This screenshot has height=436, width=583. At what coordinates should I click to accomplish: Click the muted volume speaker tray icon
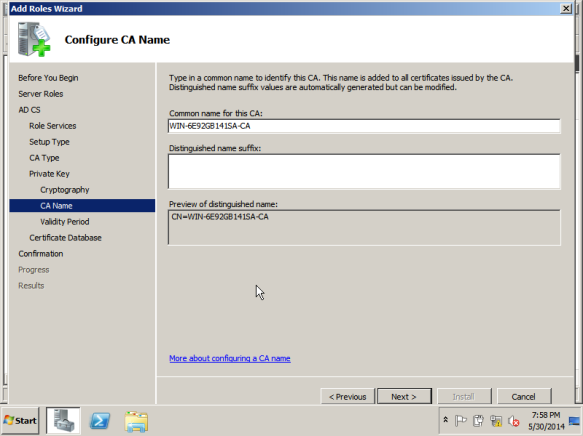[514, 421]
